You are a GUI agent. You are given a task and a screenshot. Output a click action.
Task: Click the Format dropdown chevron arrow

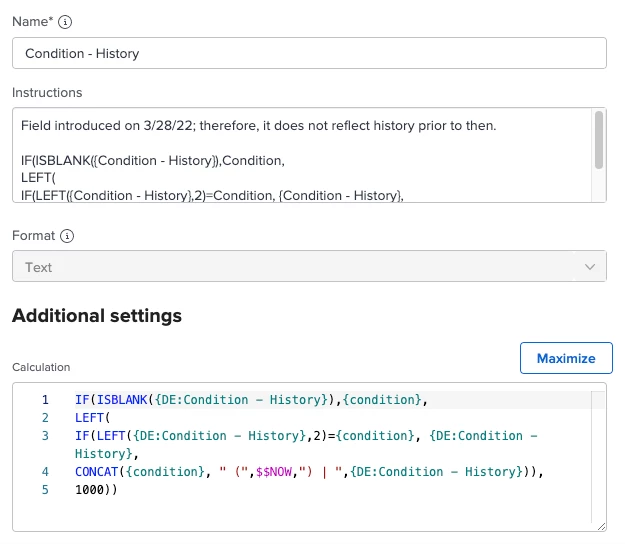[x=588, y=267]
